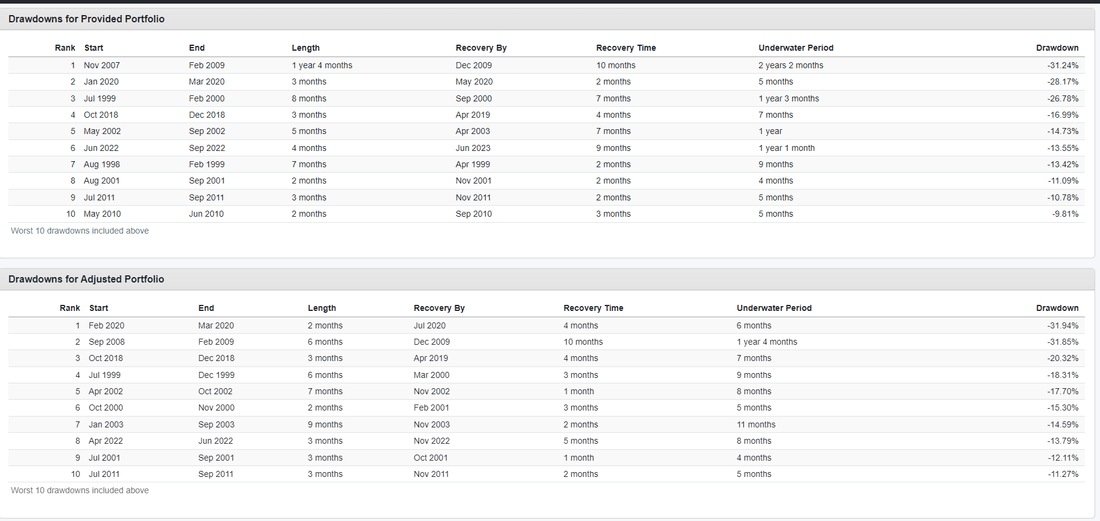
Task: Click the '-31.85%' drawdown value
Action: tap(1063, 342)
